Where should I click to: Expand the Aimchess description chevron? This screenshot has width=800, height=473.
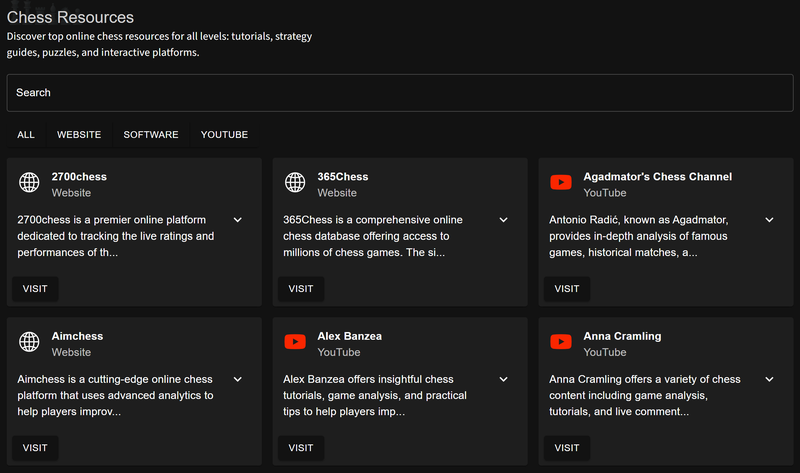(x=238, y=380)
